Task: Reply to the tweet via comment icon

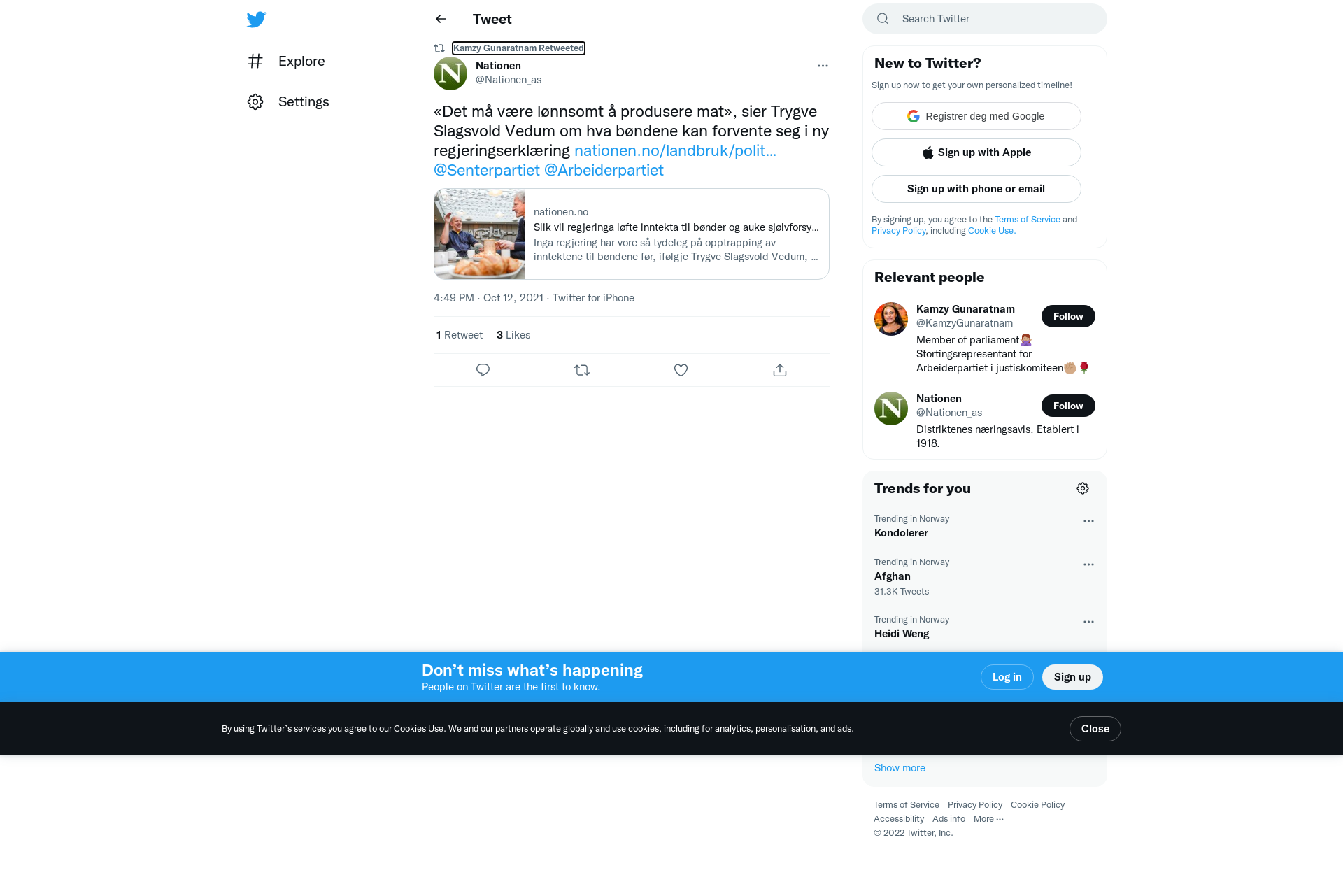Action: pyautogui.click(x=483, y=370)
